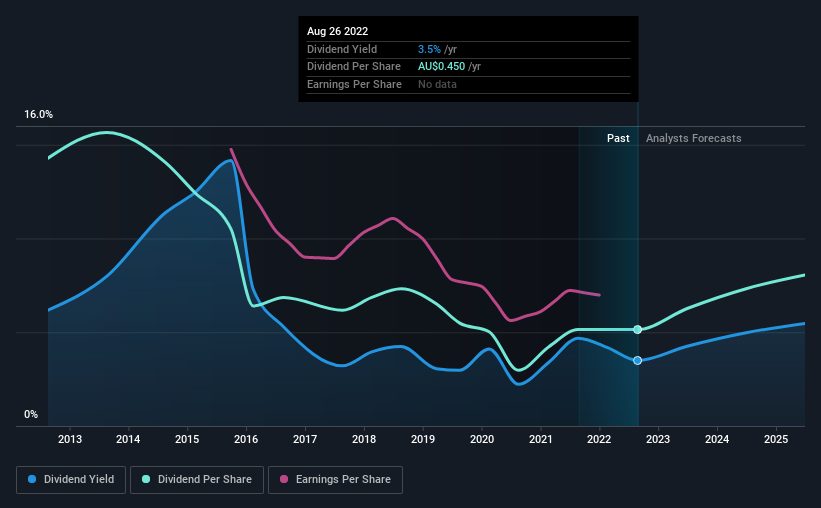Click the 2018 x-axis label
This screenshot has height=508, width=821.
pyautogui.click(x=364, y=439)
